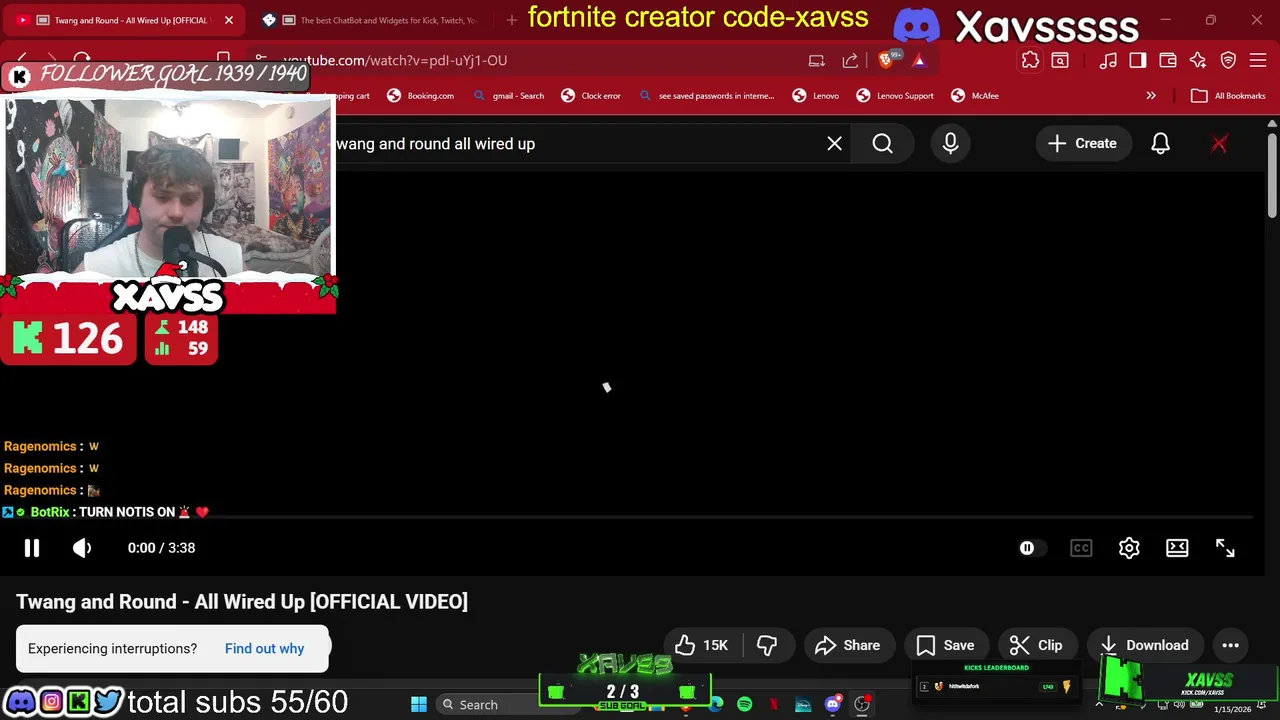Screen dimensions: 1280x720
Task: Toggle the browser sidebar panel
Action: click(1138, 60)
